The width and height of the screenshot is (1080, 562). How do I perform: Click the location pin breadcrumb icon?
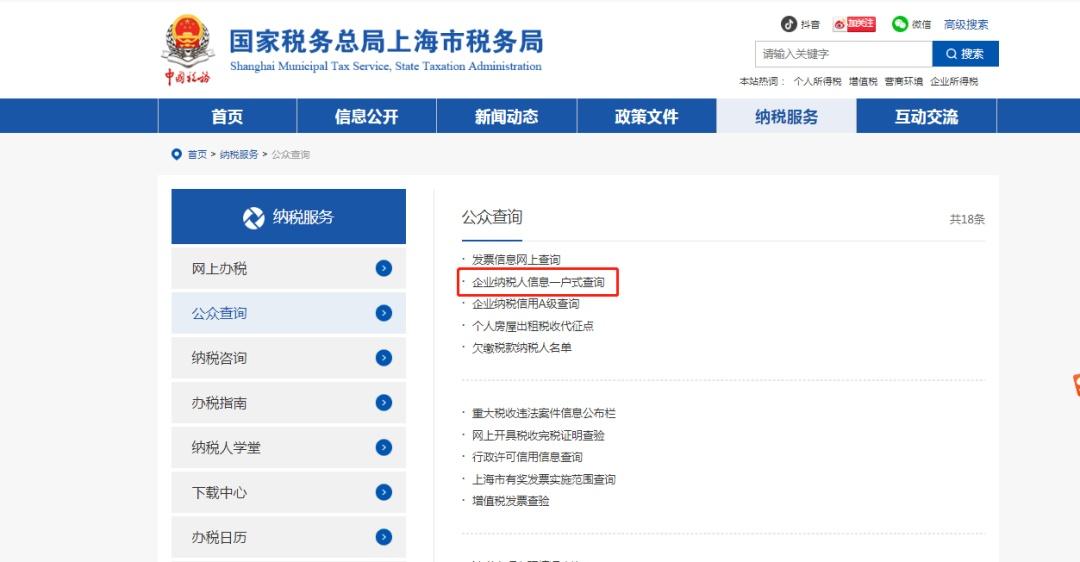177,155
